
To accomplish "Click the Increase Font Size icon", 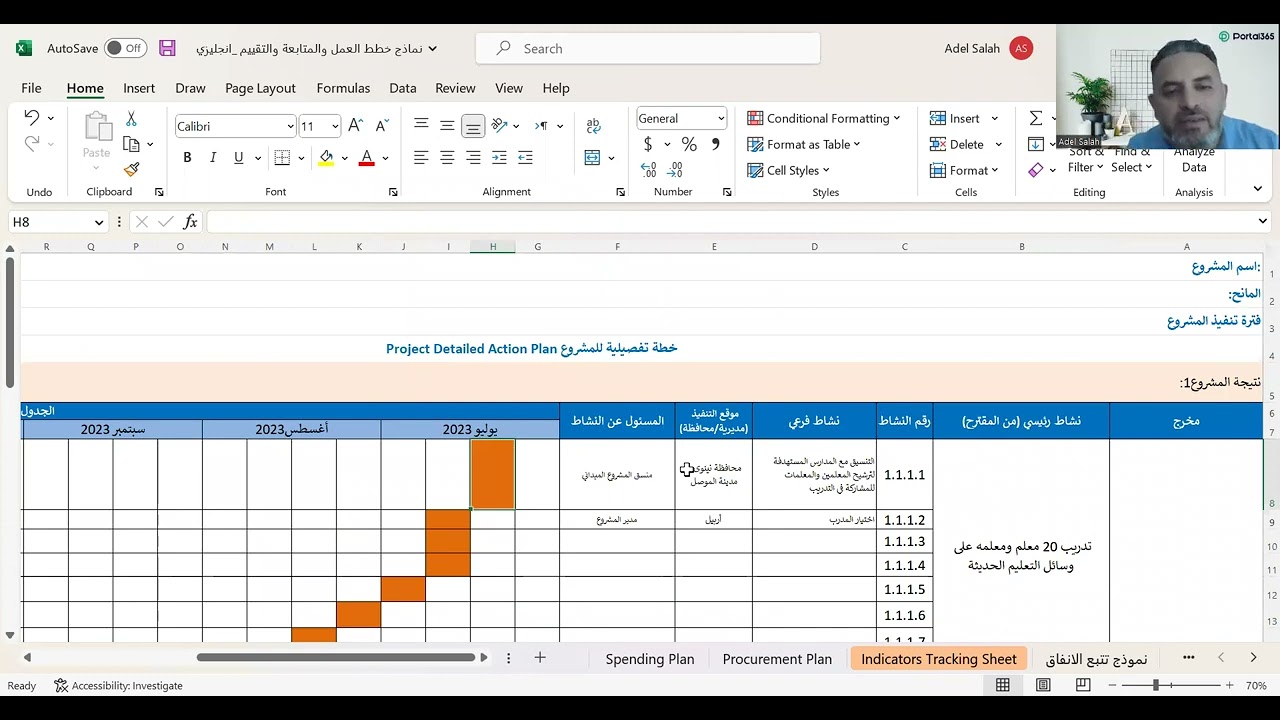I will 355,126.
